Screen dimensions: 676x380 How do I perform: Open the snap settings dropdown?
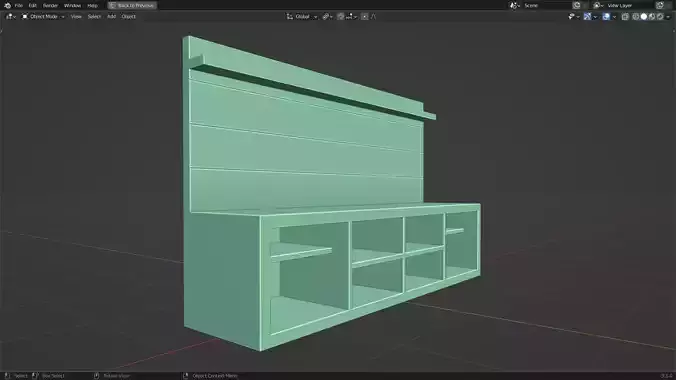point(351,16)
